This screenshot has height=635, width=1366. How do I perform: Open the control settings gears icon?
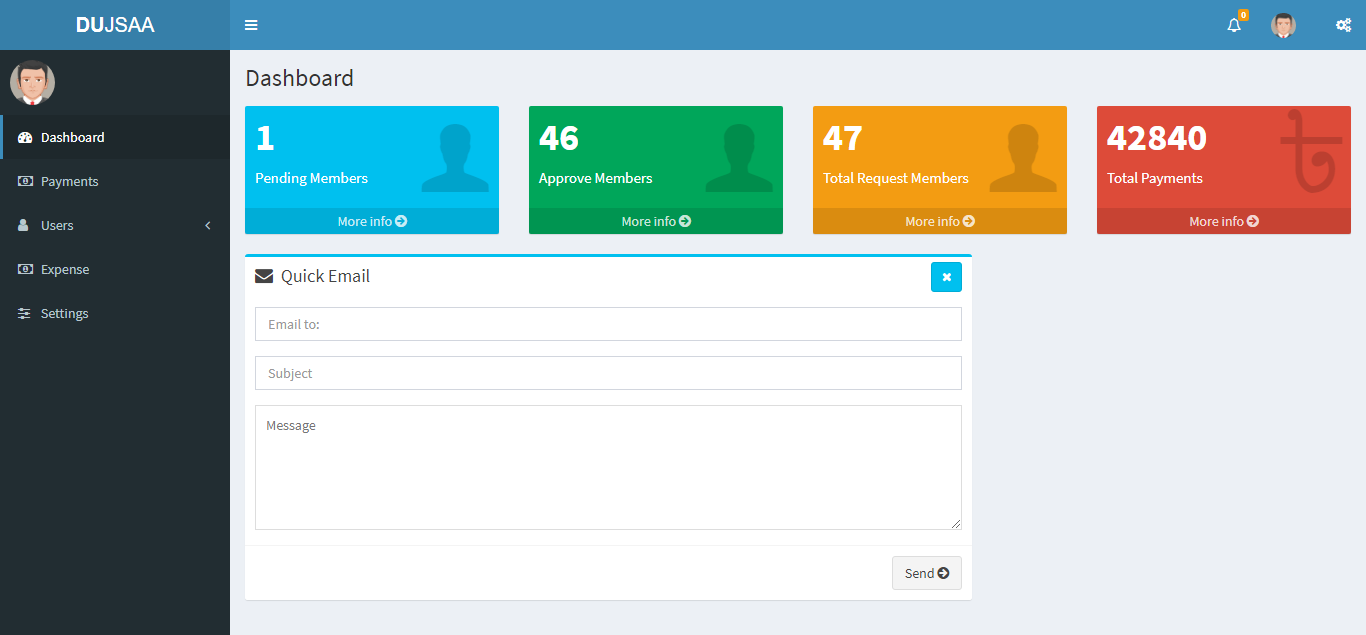tap(1343, 26)
